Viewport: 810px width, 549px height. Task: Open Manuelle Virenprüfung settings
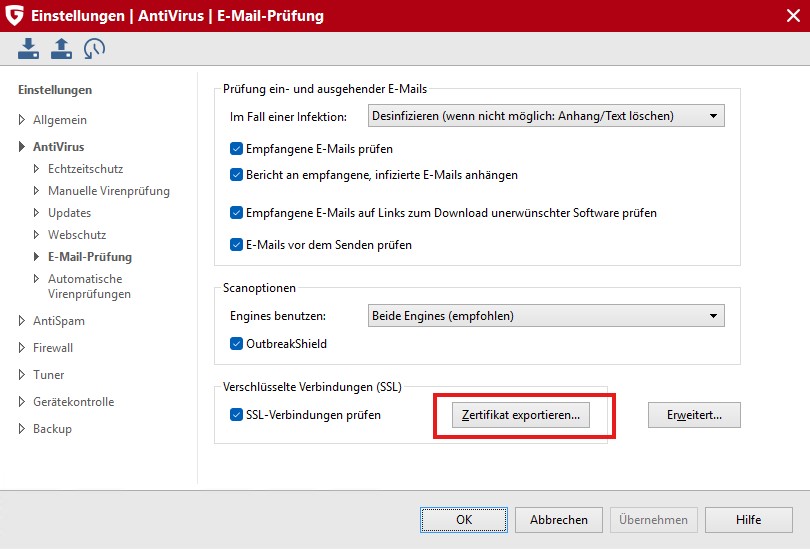[x=109, y=191]
